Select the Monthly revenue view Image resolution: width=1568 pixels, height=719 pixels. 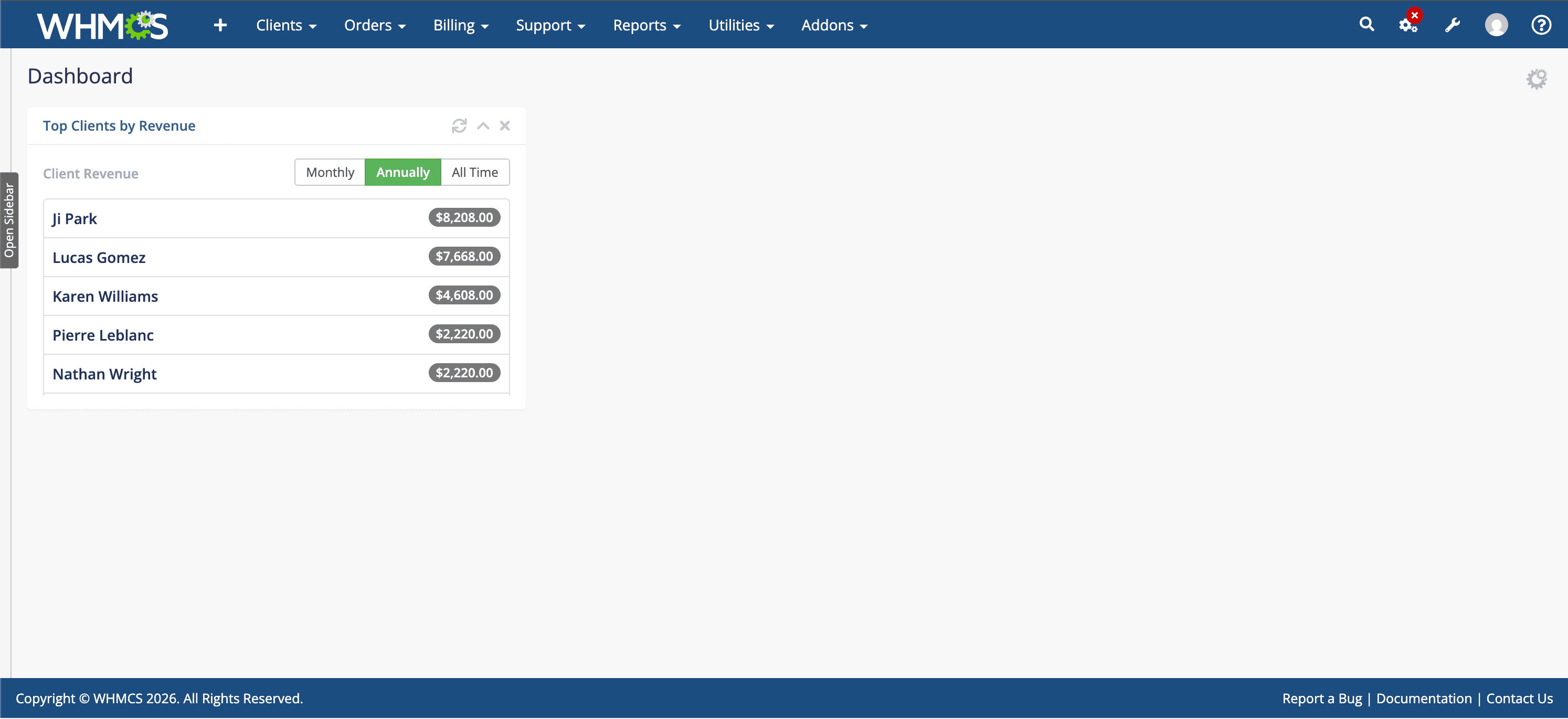point(330,172)
